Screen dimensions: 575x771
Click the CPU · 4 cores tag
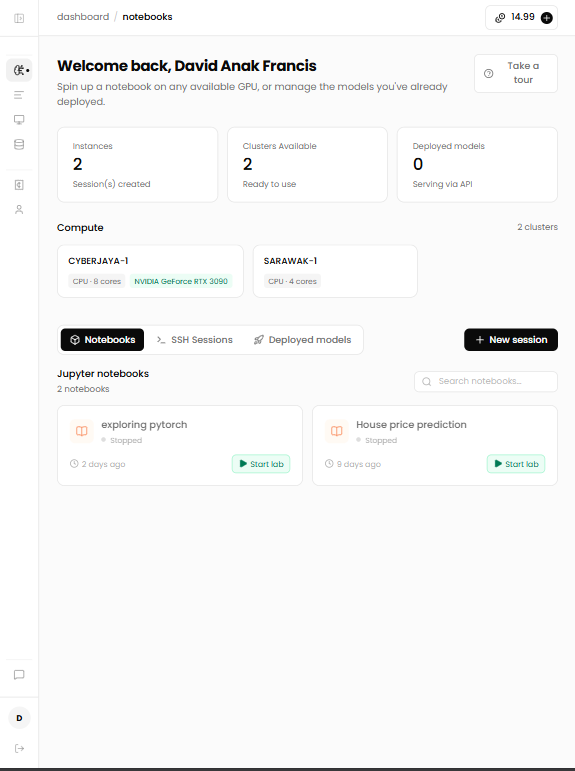293,281
